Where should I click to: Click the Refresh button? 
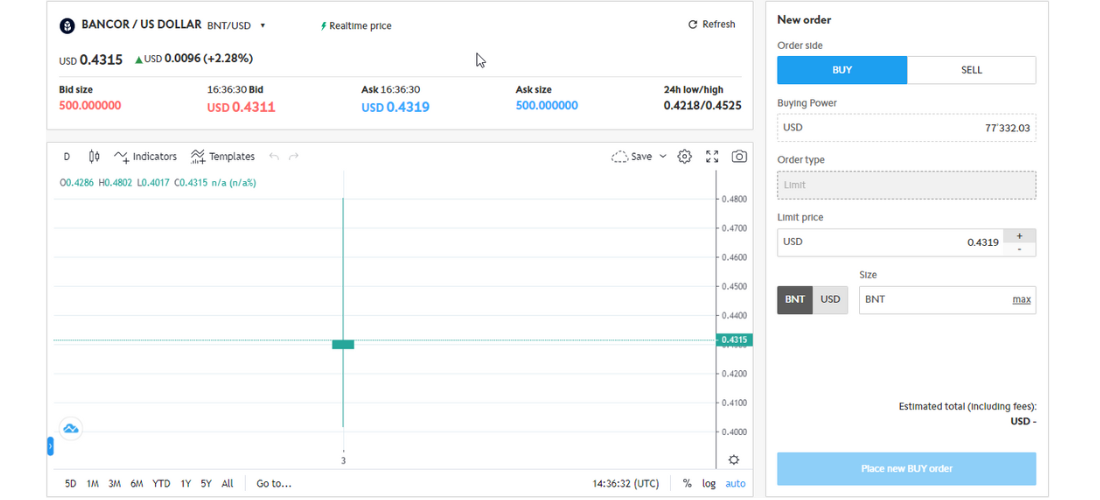tap(712, 25)
